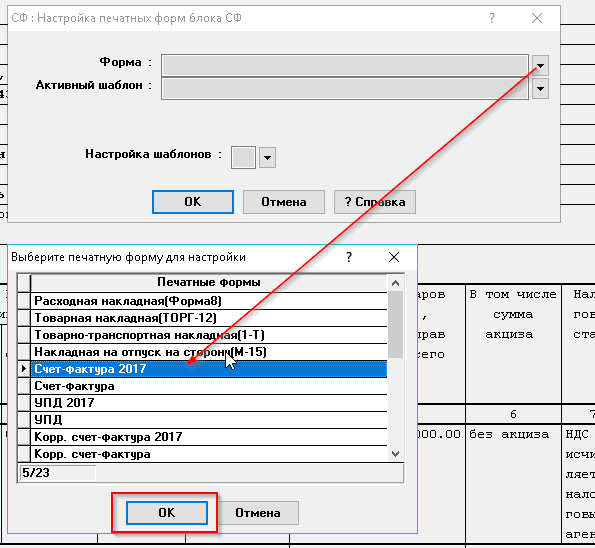This screenshot has width=595, height=548.
Task: Select Корр. счет-фактура 2017 row
Action: click(209, 437)
